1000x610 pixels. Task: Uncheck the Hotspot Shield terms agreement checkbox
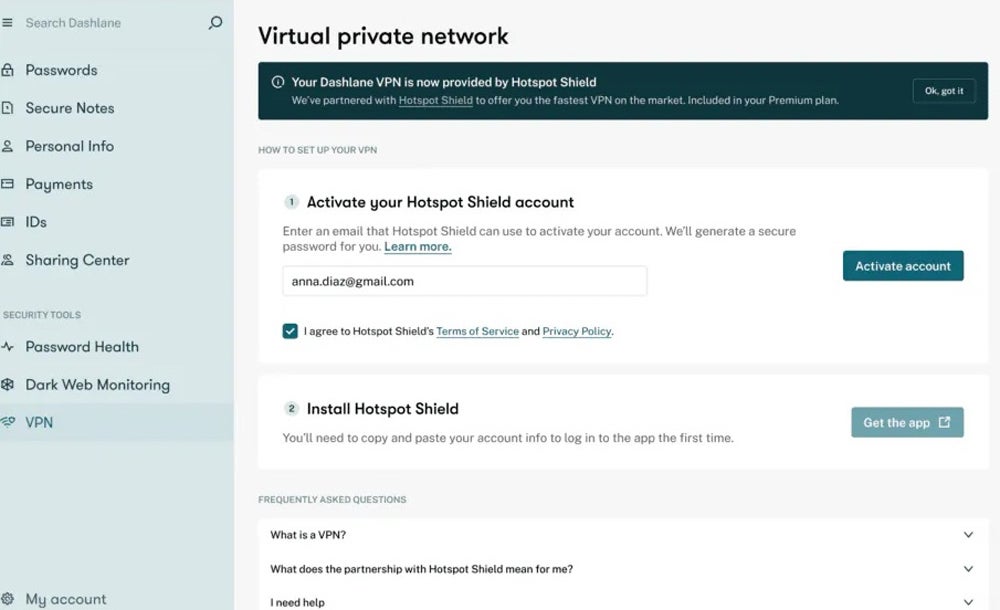coord(290,331)
